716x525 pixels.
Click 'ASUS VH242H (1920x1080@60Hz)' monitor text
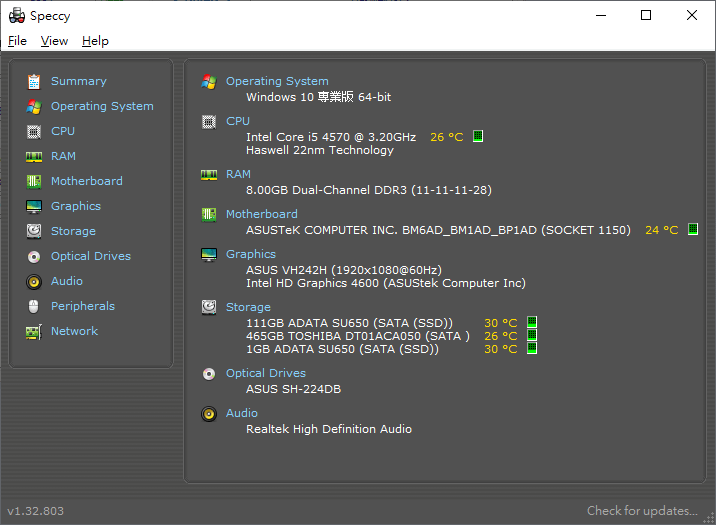click(344, 270)
